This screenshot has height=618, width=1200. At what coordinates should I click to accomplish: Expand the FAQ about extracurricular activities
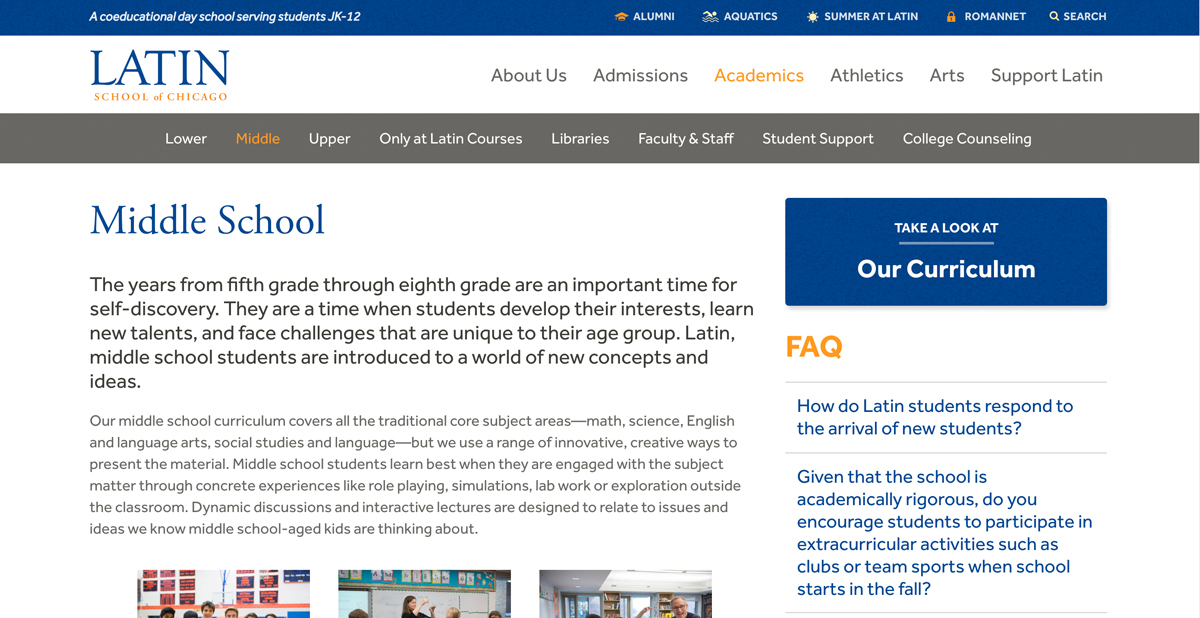point(944,532)
